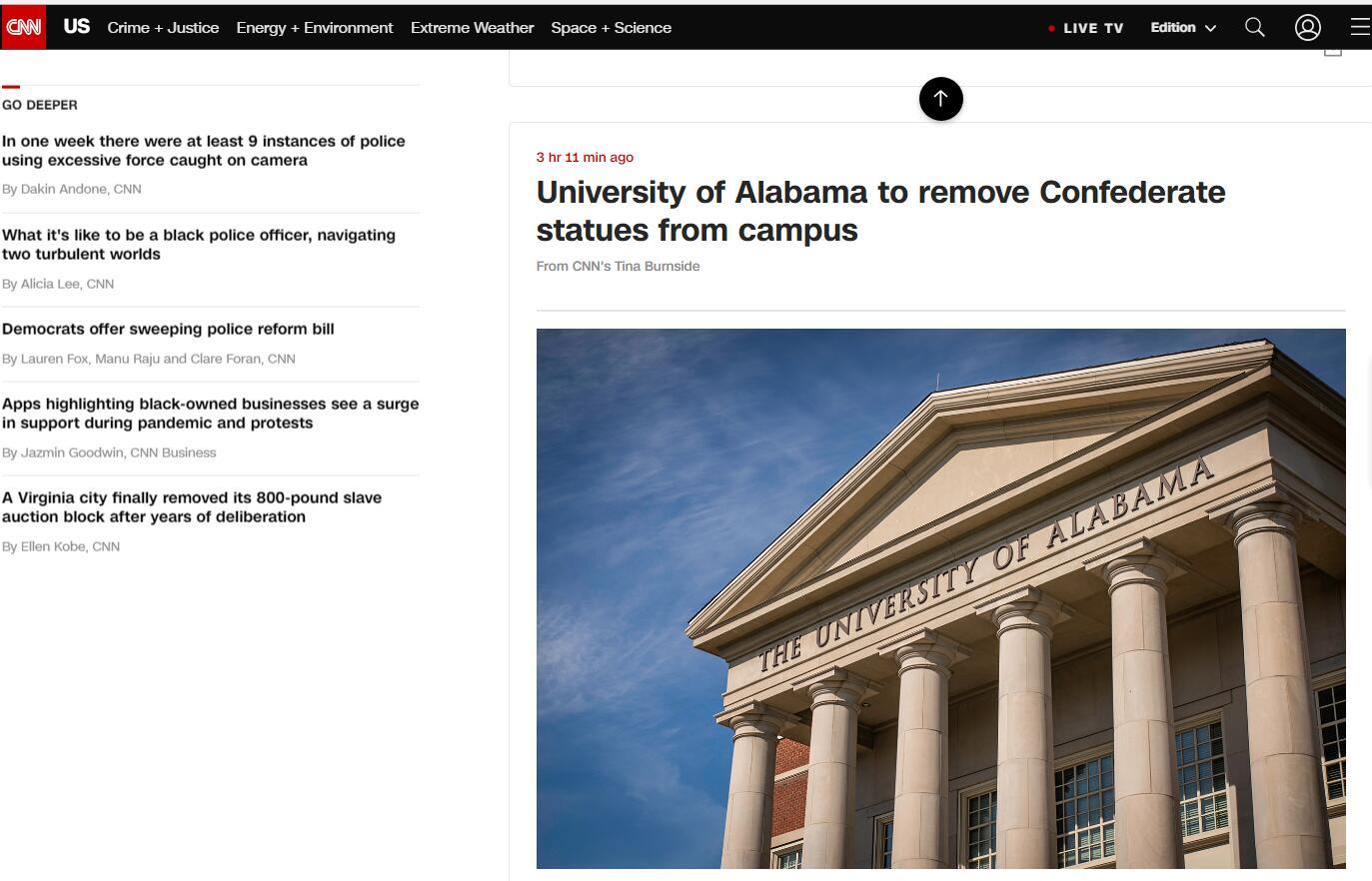Click the user account profile icon
Screen dimensions: 1372x881
pyautogui.click(x=1308, y=27)
